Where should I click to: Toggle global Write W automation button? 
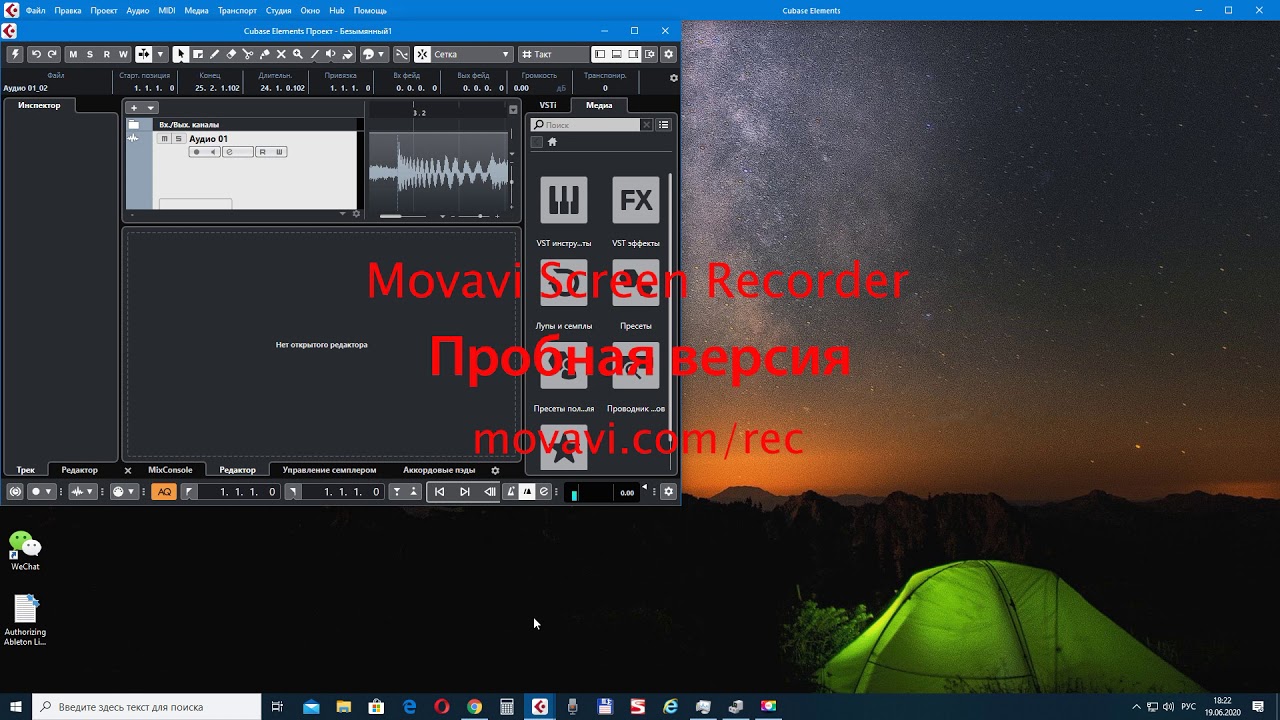coord(123,54)
